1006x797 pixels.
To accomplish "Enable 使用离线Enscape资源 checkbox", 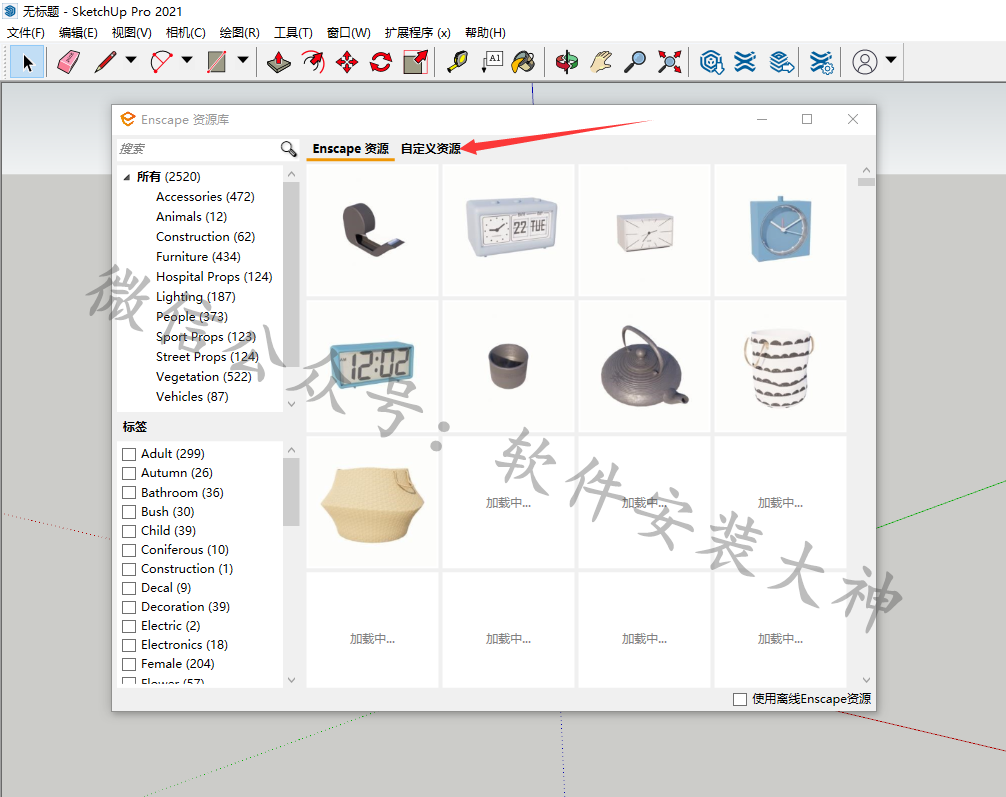I will click(740, 699).
